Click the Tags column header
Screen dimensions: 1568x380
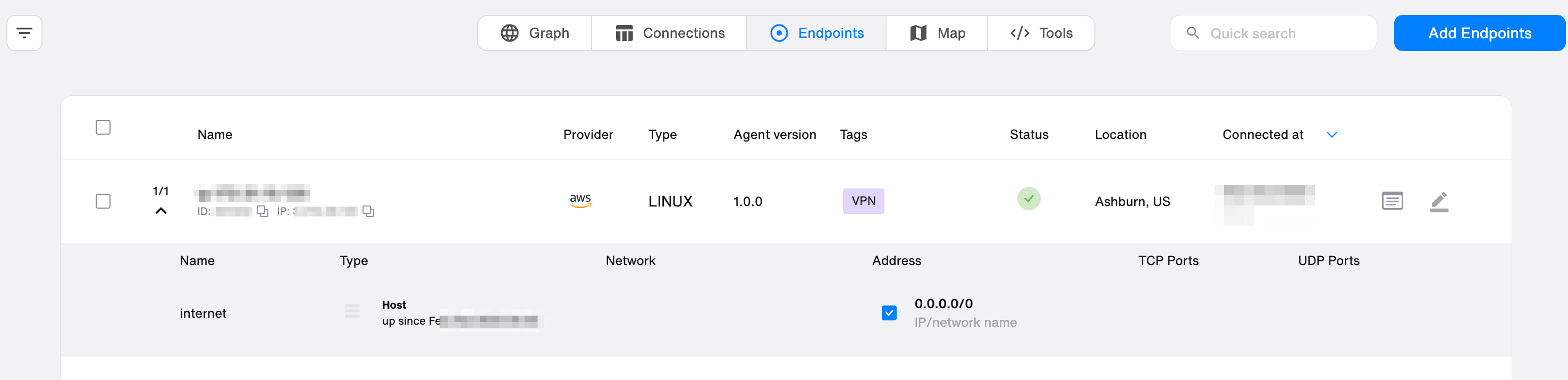(x=854, y=135)
